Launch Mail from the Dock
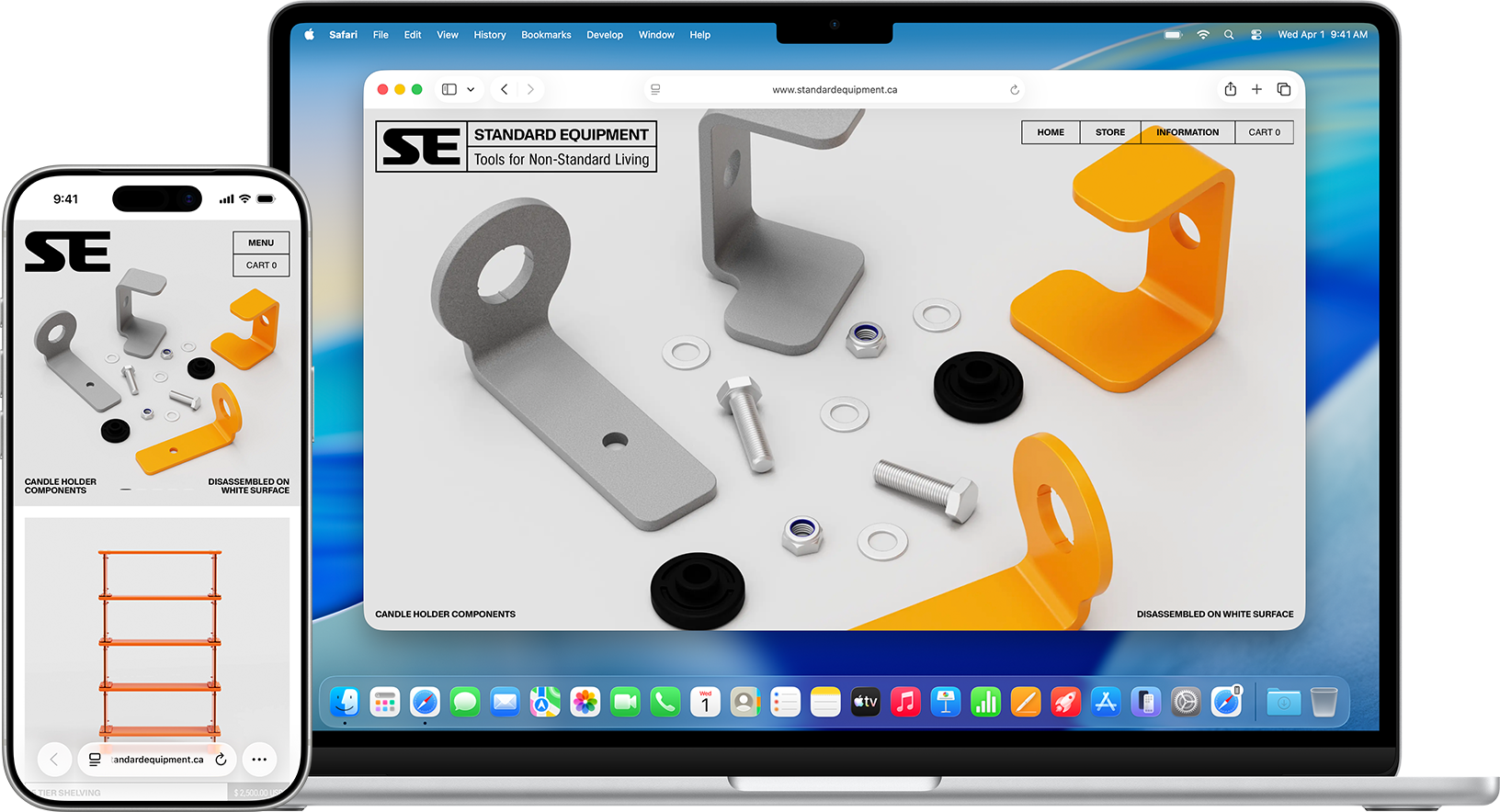Image resolution: width=1500 pixels, height=812 pixels. click(506, 703)
